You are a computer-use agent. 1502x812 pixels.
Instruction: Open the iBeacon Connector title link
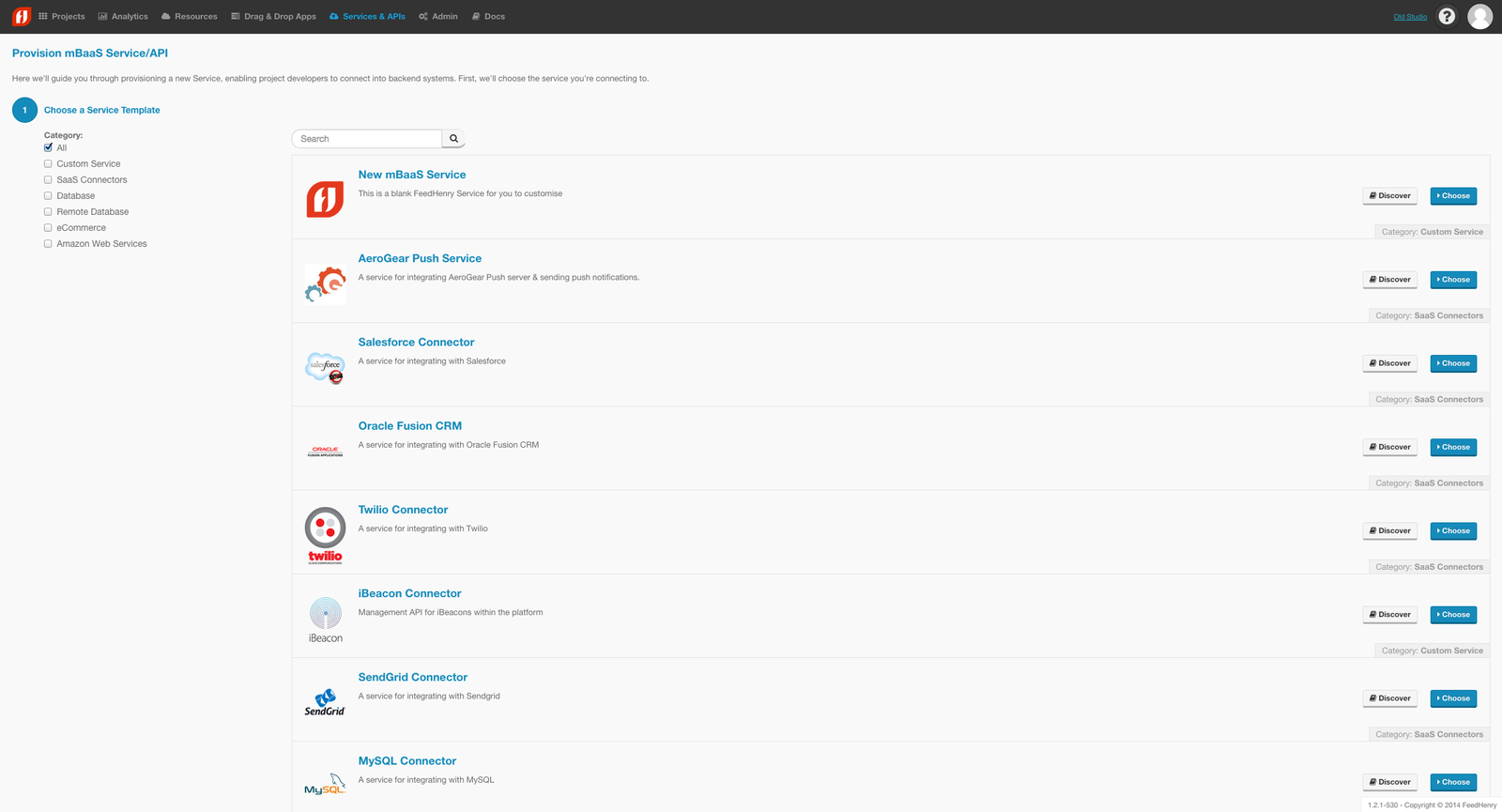(409, 593)
